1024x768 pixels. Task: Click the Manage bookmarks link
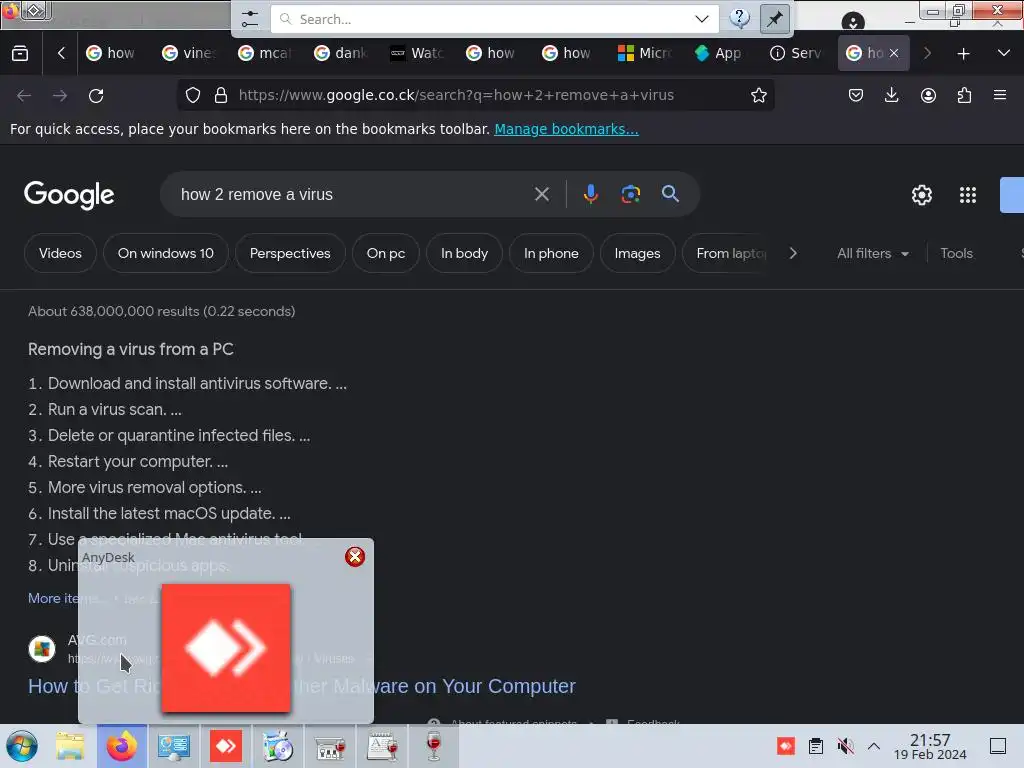click(566, 129)
